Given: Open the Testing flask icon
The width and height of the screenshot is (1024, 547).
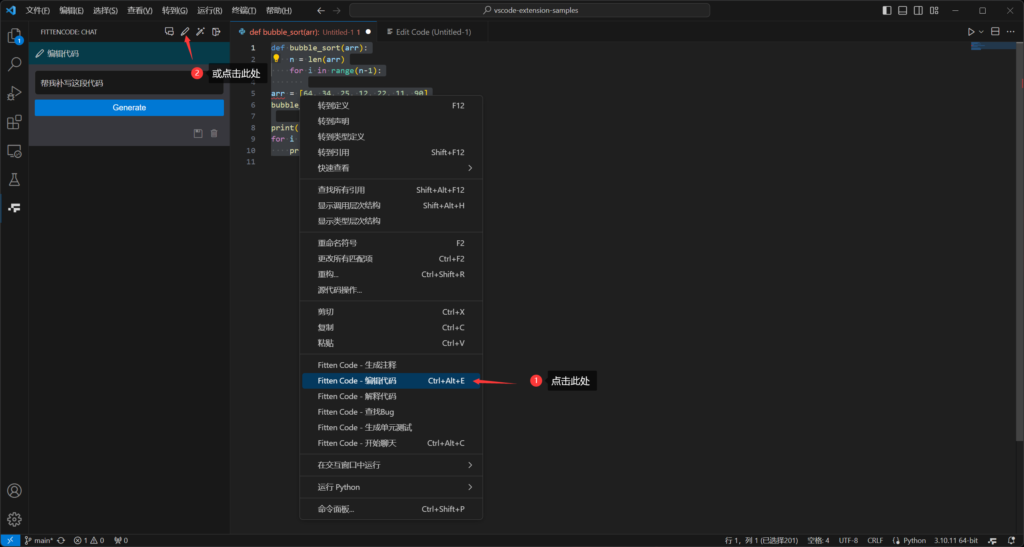Looking at the screenshot, I should (14, 180).
